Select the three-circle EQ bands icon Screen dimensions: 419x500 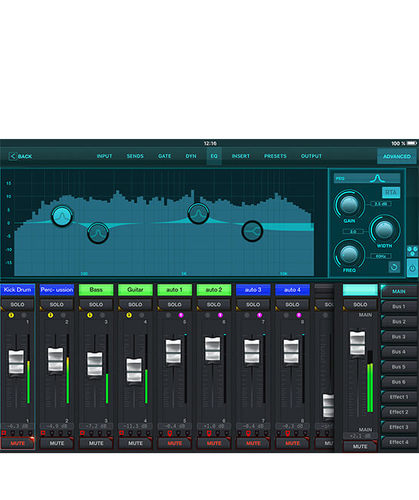pos(412,251)
